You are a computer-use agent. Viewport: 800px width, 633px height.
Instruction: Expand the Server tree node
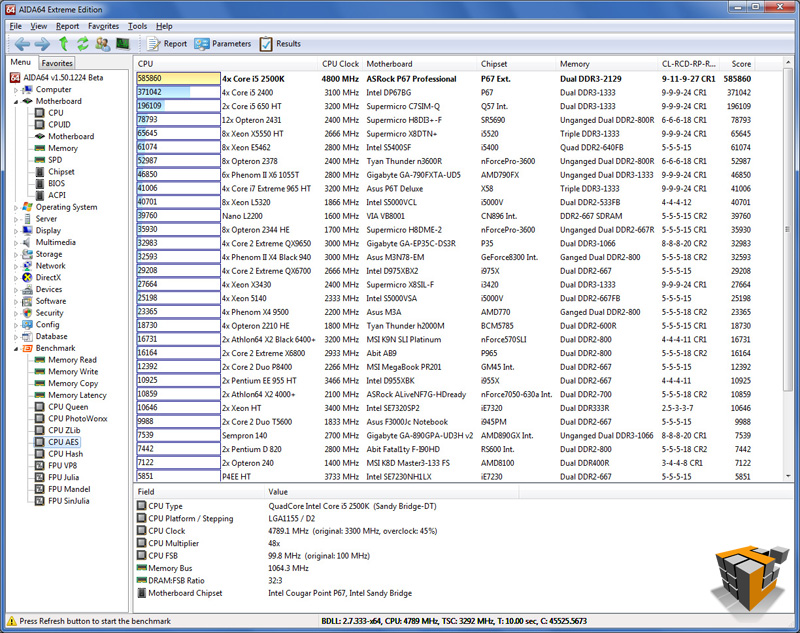(15, 219)
